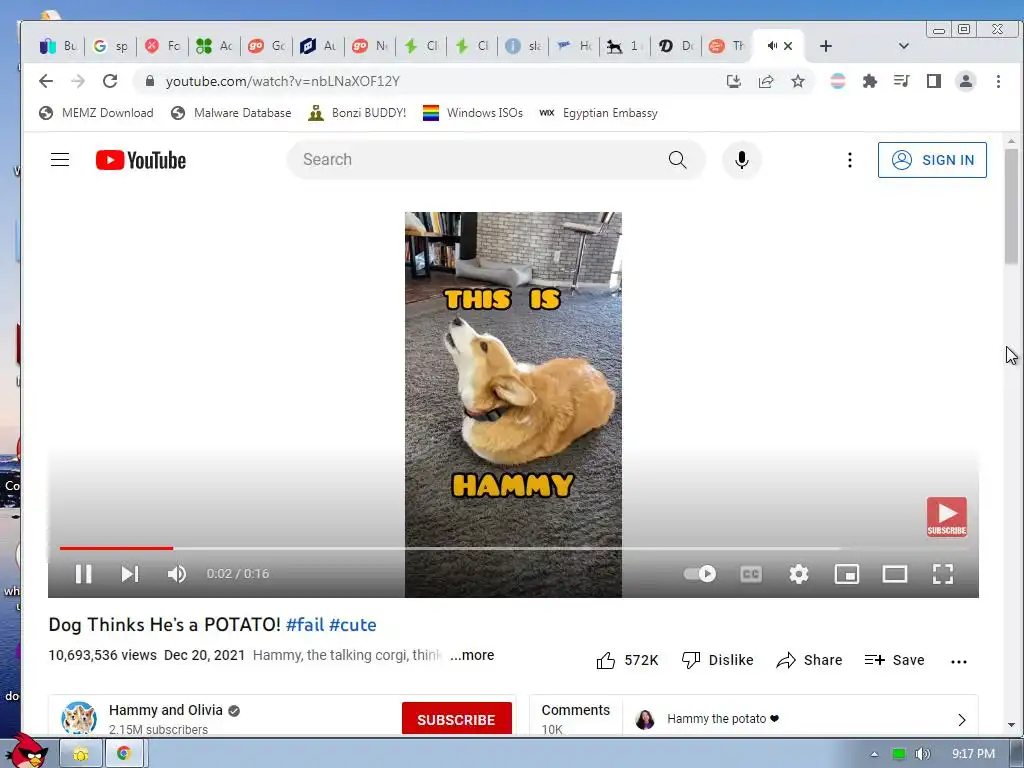Click the 9:17 PM clock

(973, 754)
